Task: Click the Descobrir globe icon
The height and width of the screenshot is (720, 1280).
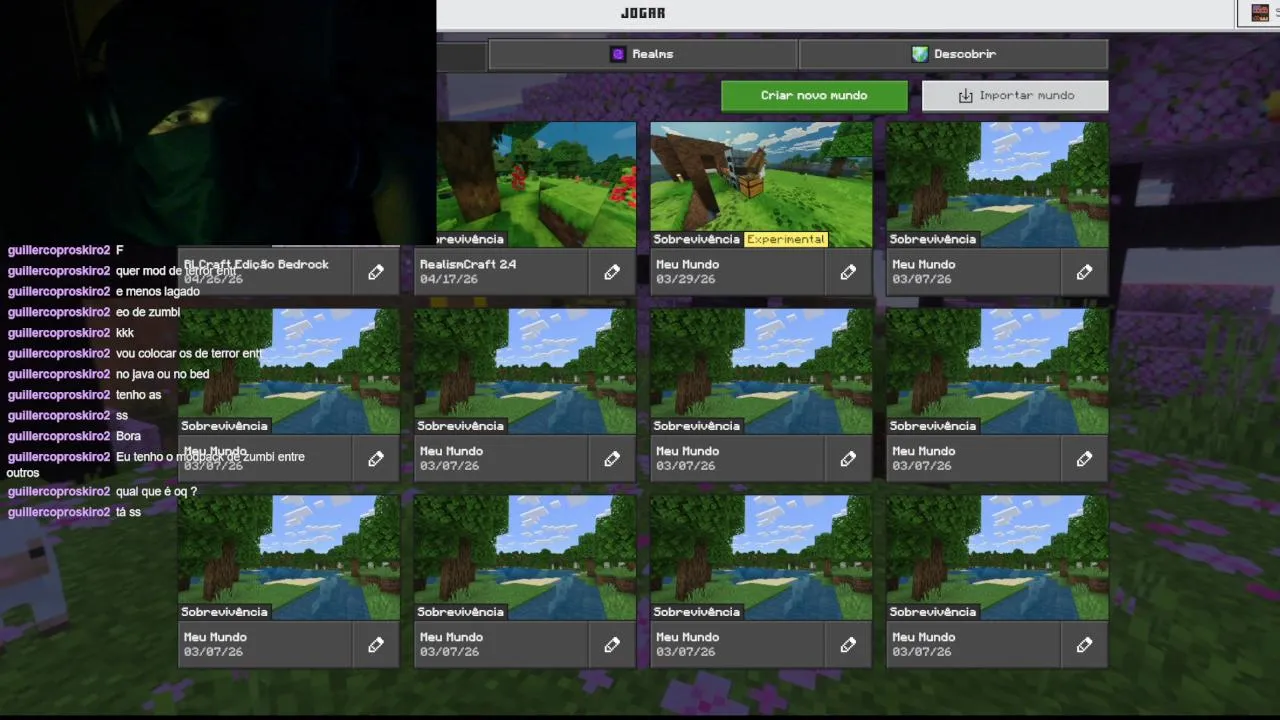Action: click(920, 54)
